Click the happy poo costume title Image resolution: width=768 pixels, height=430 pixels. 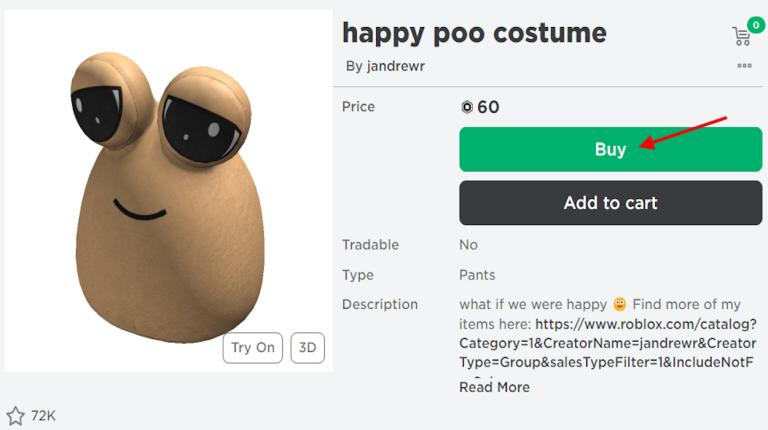click(x=474, y=33)
